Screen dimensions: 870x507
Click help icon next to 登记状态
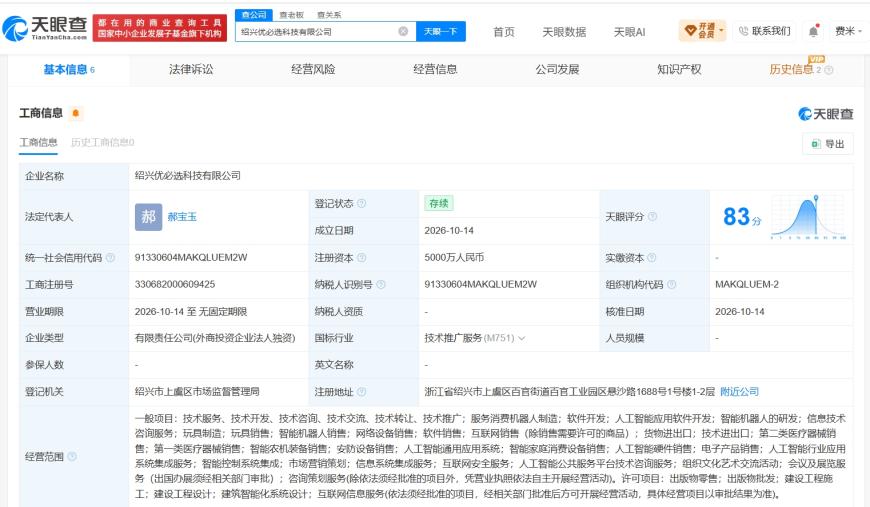coord(361,204)
